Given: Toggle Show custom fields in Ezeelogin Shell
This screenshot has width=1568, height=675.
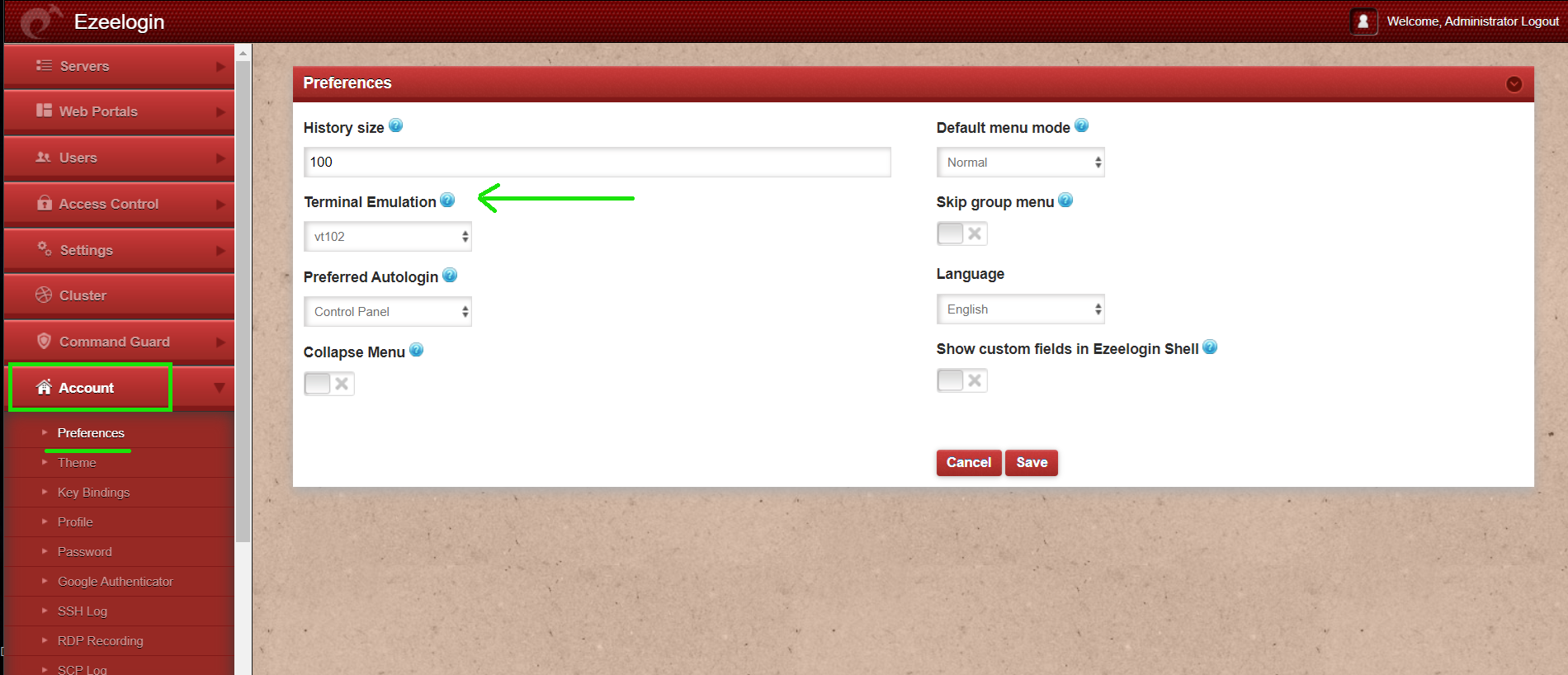Looking at the screenshot, I should point(962,380).
